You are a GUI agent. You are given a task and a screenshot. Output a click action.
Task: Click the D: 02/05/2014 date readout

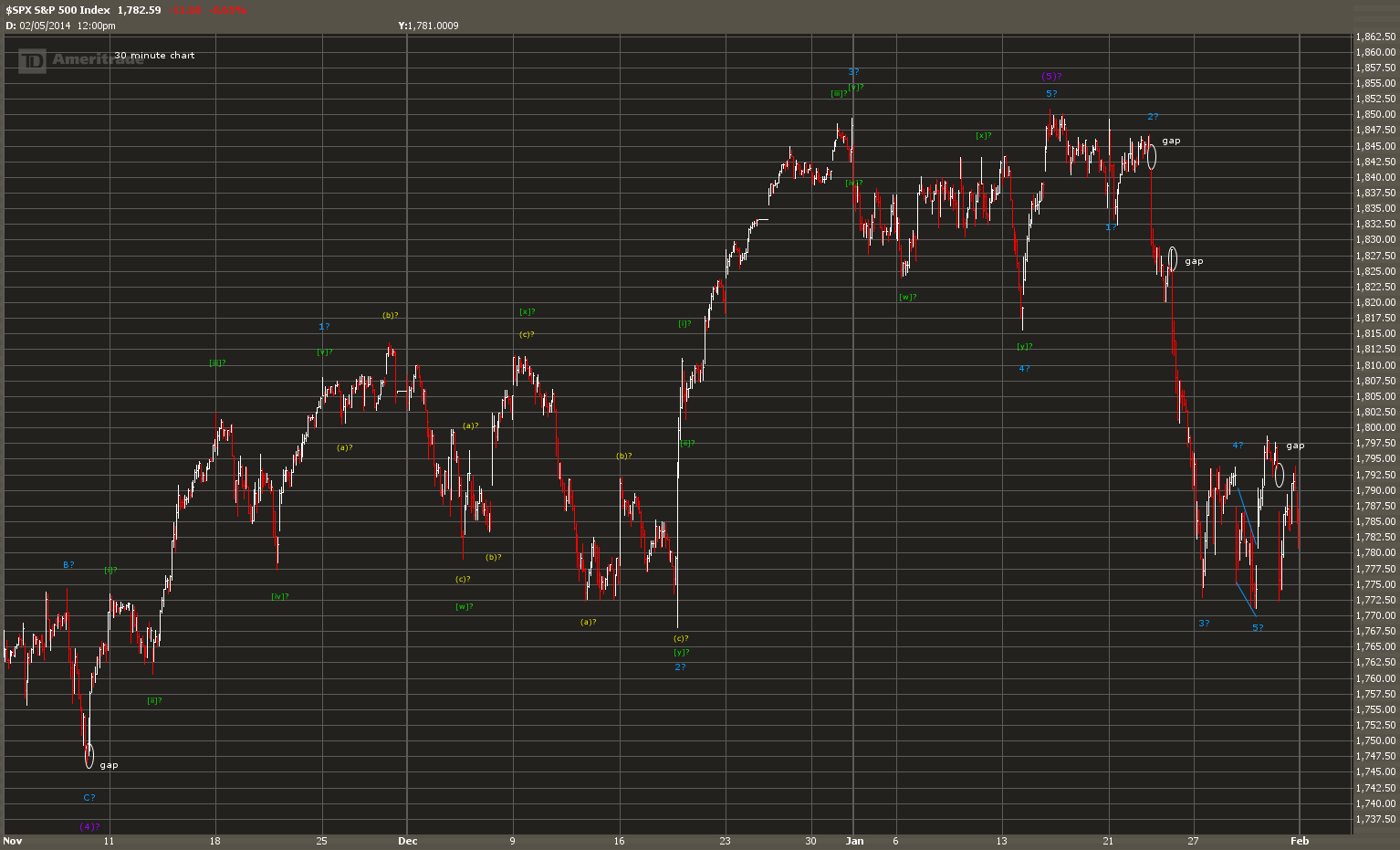coord(60,26)
